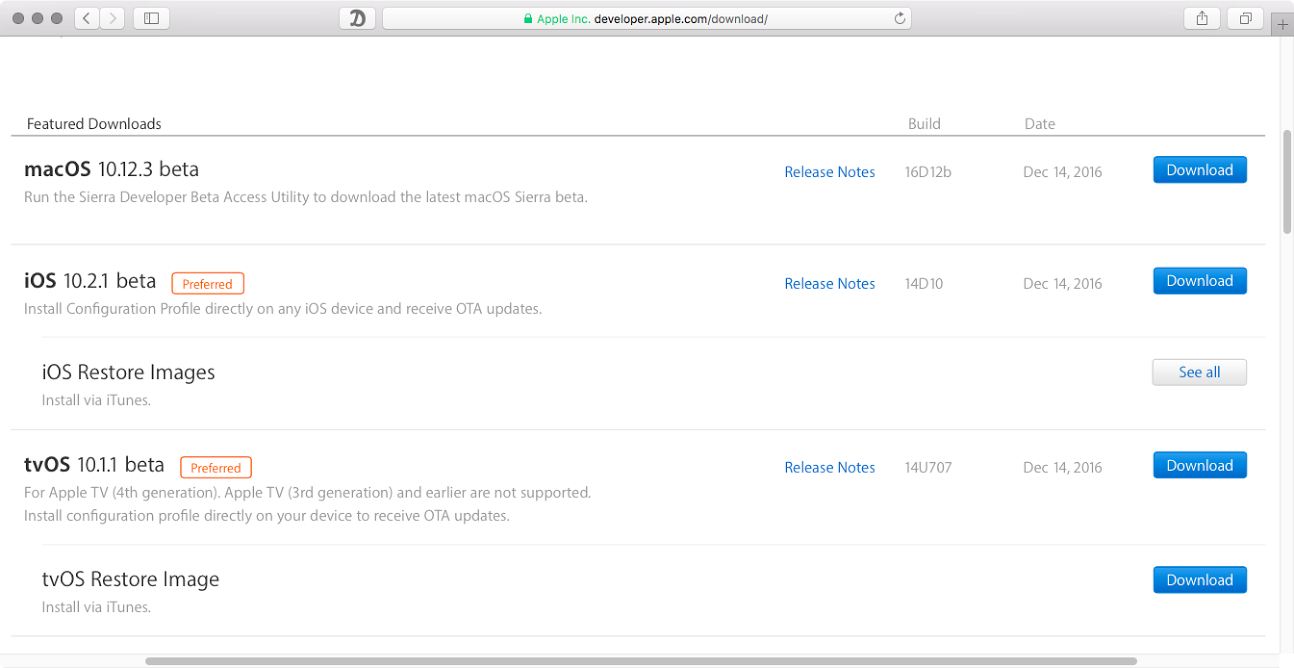Show all tabs overview icon
Viewport: 1294px width, 668px height.
click(1246, 18)
